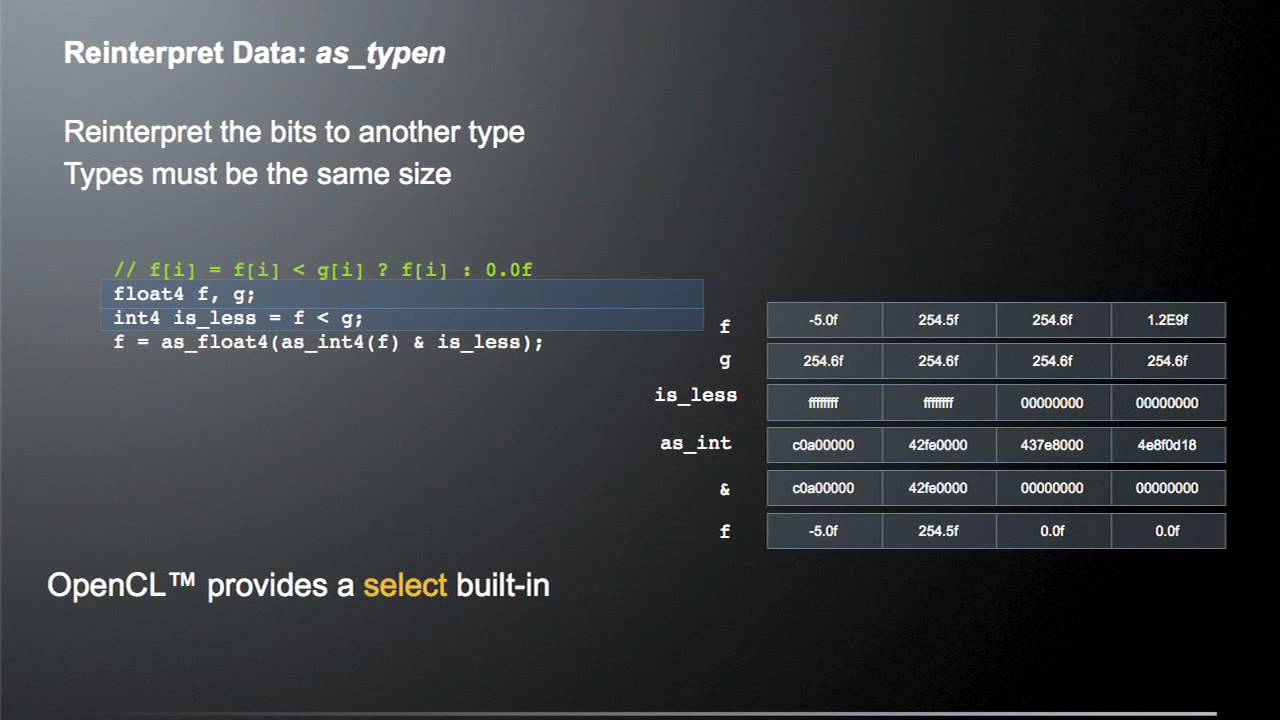Viewport: 1280px width, 720px height.
Task: Select the green comment line of code
Action: coord(323,270)
